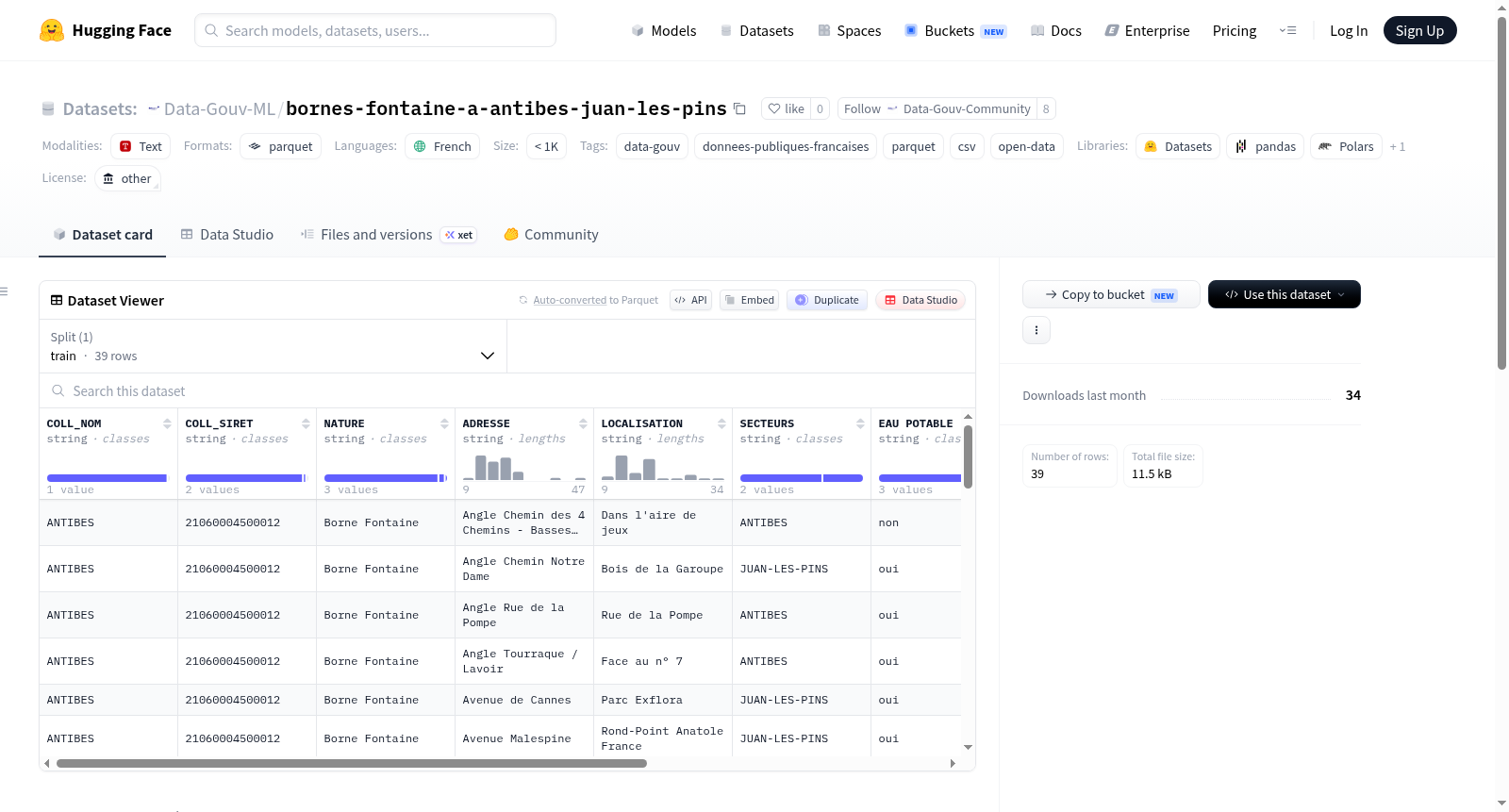Click the table horizontal scrollbar thumb
The image size is (1509, 812).
pyautogui.click(x=352, y=763)
